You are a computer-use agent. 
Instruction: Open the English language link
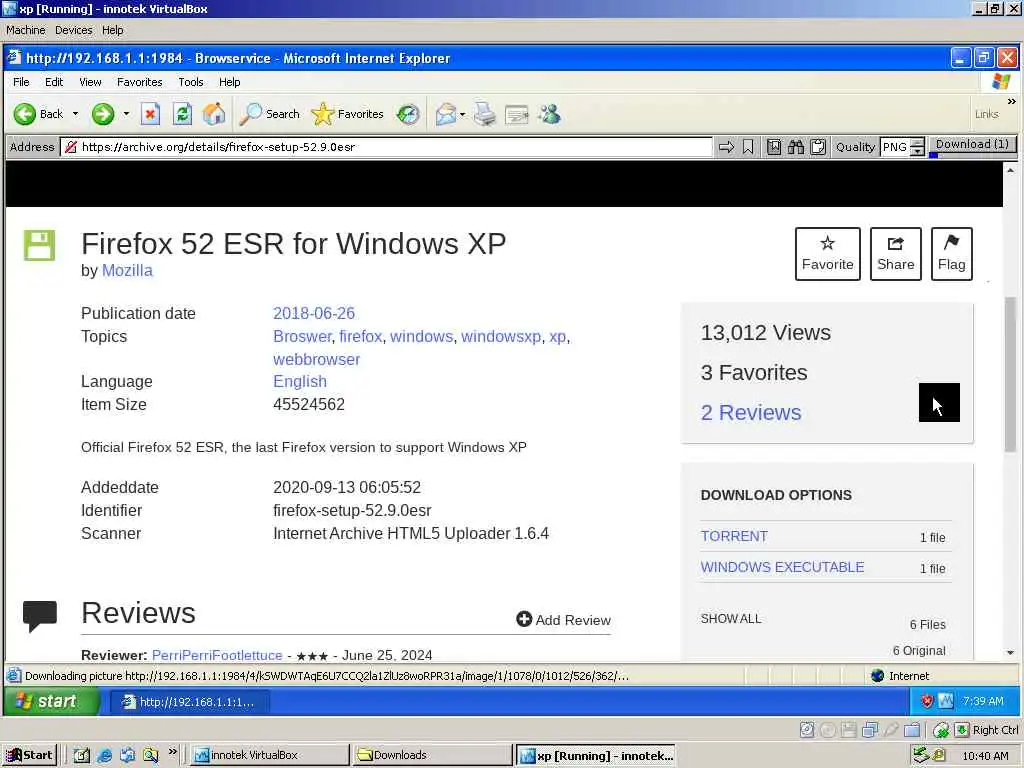point(300,381)
